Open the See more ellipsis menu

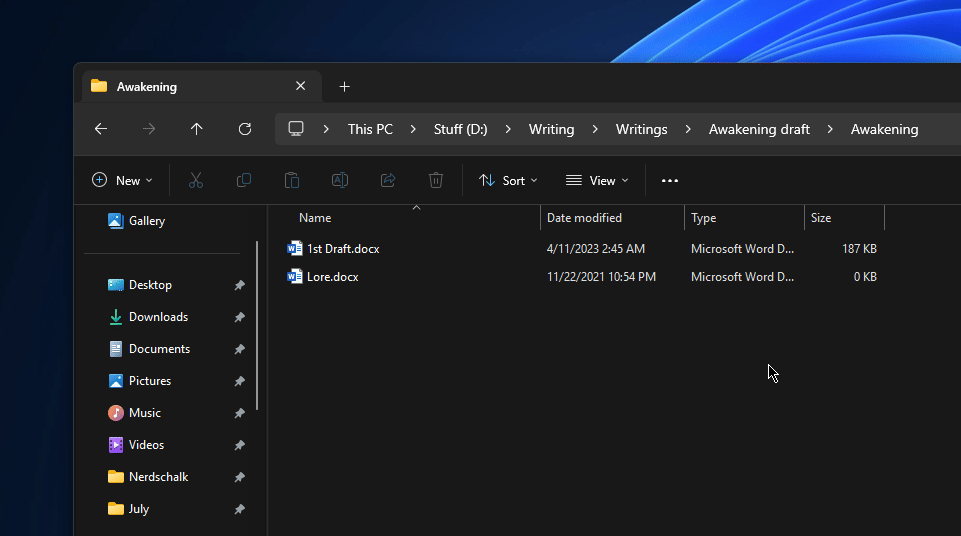coord(670,180)
